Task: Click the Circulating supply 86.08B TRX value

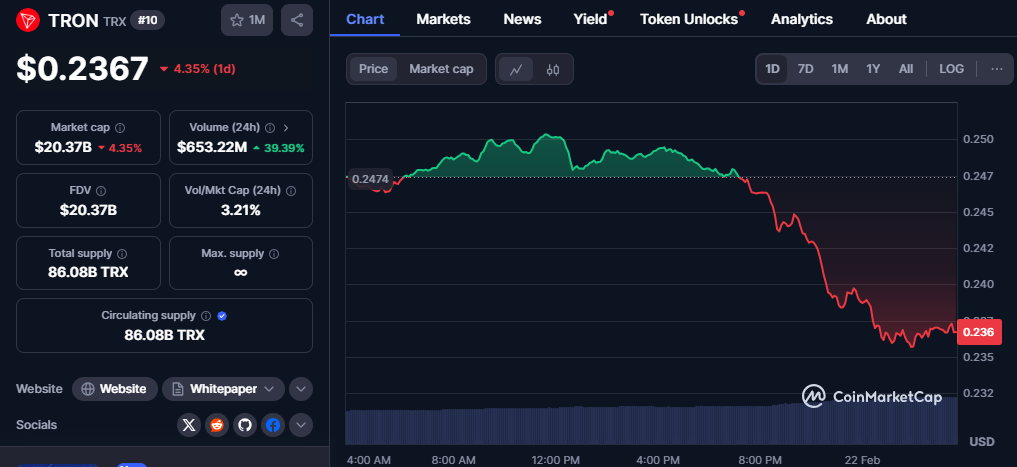Action: pos(164,335)
